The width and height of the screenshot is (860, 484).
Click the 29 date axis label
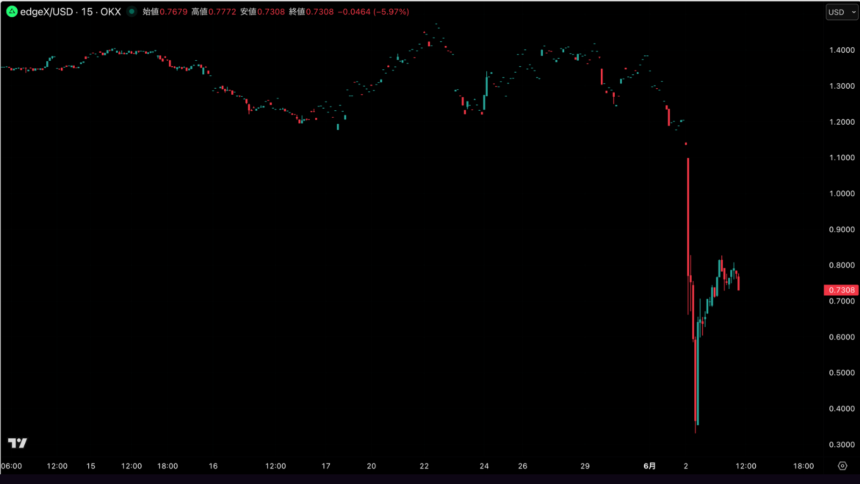pyautogui.click(x=585, y=466)
